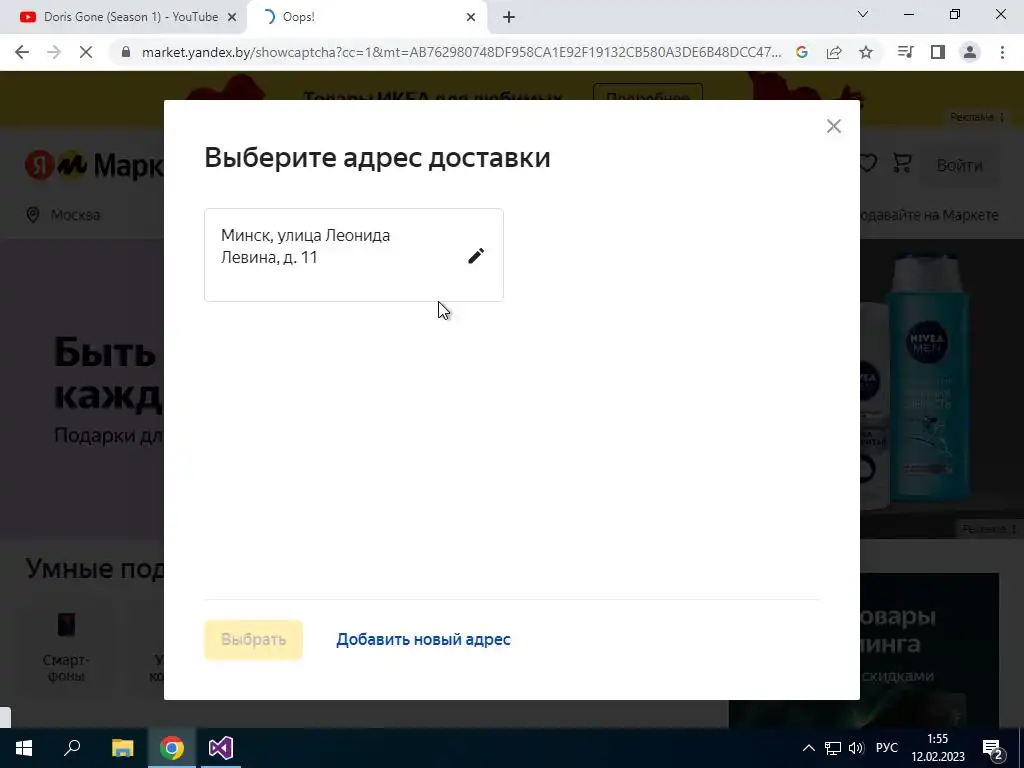Viewport: 1024px width, 768px height.
Task: Open Chrome from taskbar
Action: 172,748
